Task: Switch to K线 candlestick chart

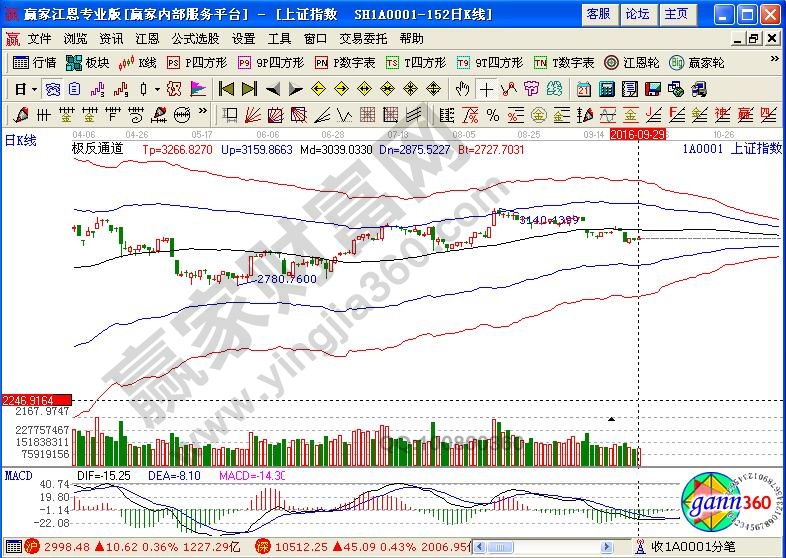Action: tap(137, 63)
